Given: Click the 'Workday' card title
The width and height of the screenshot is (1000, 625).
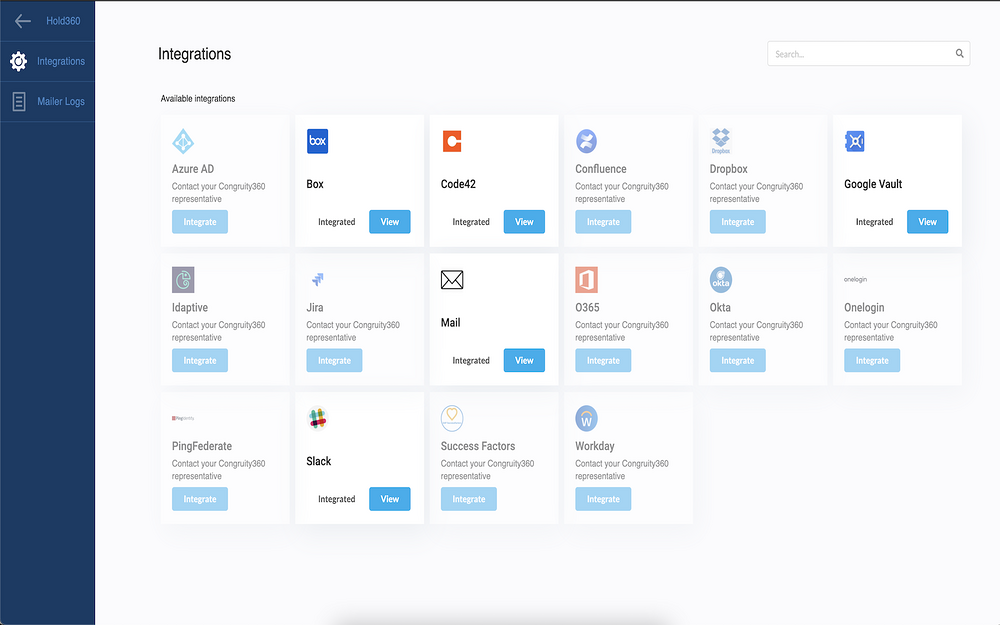Looking at the screenshot, I should [x=595, y=446].
